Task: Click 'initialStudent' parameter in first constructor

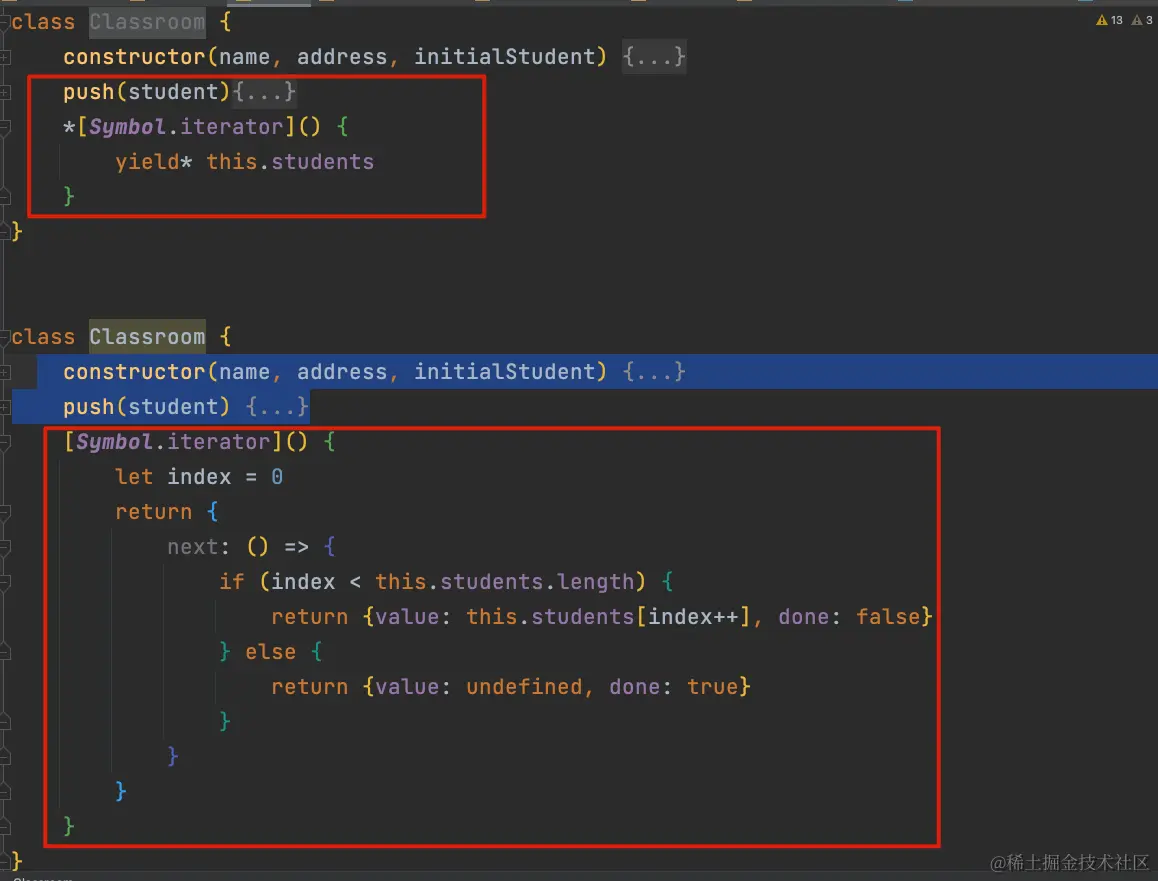Action: [x=504, y=57]
